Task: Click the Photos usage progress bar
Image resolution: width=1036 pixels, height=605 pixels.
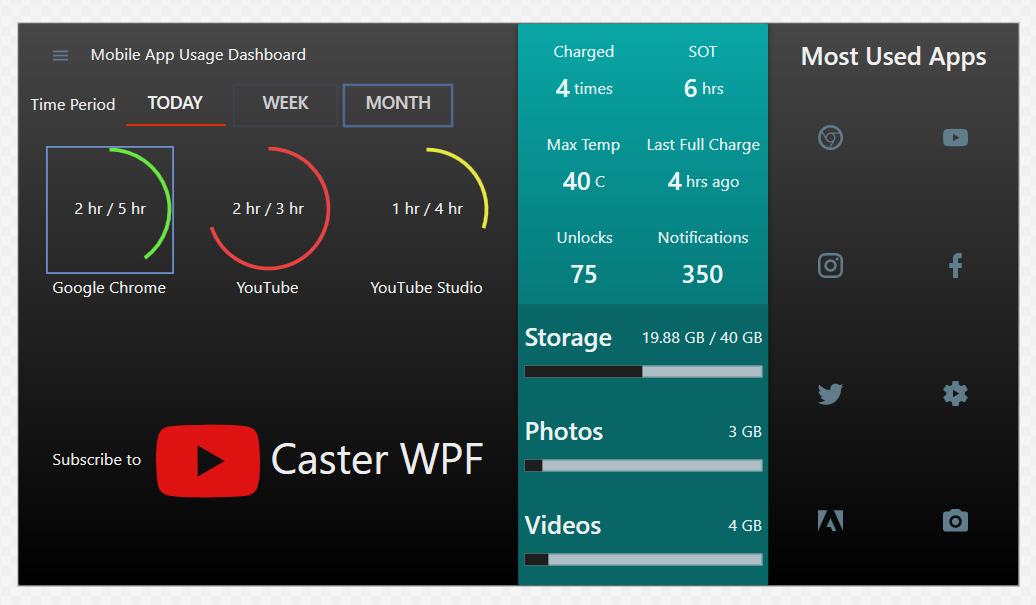Action: coord(643,466)
